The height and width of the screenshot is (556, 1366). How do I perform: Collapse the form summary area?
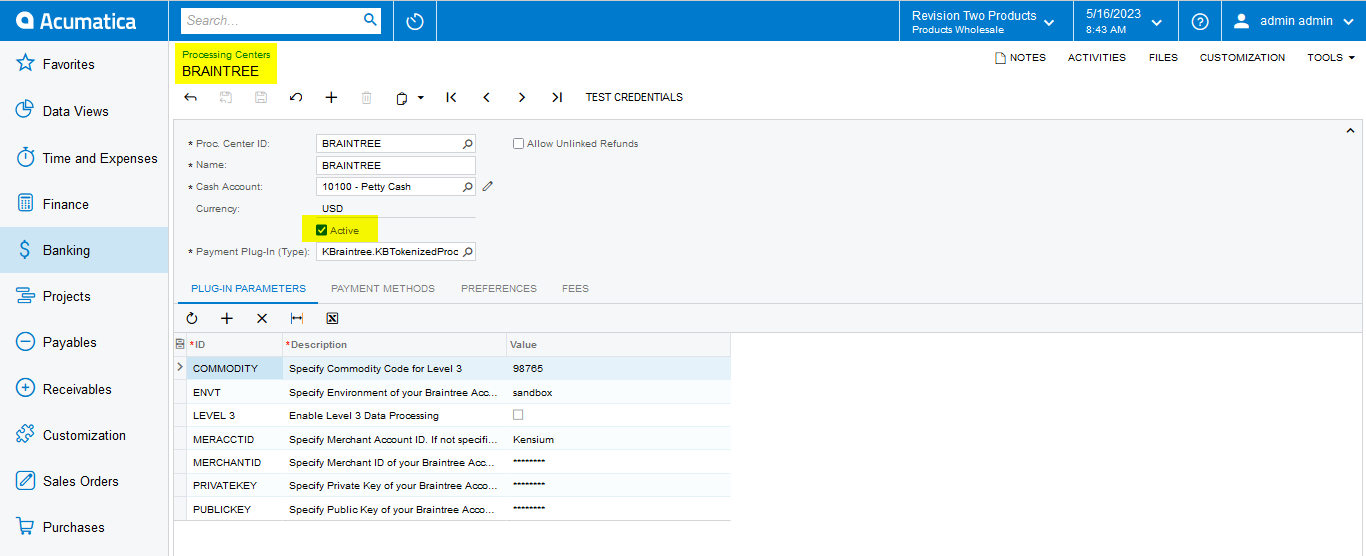click(1350, 131)
